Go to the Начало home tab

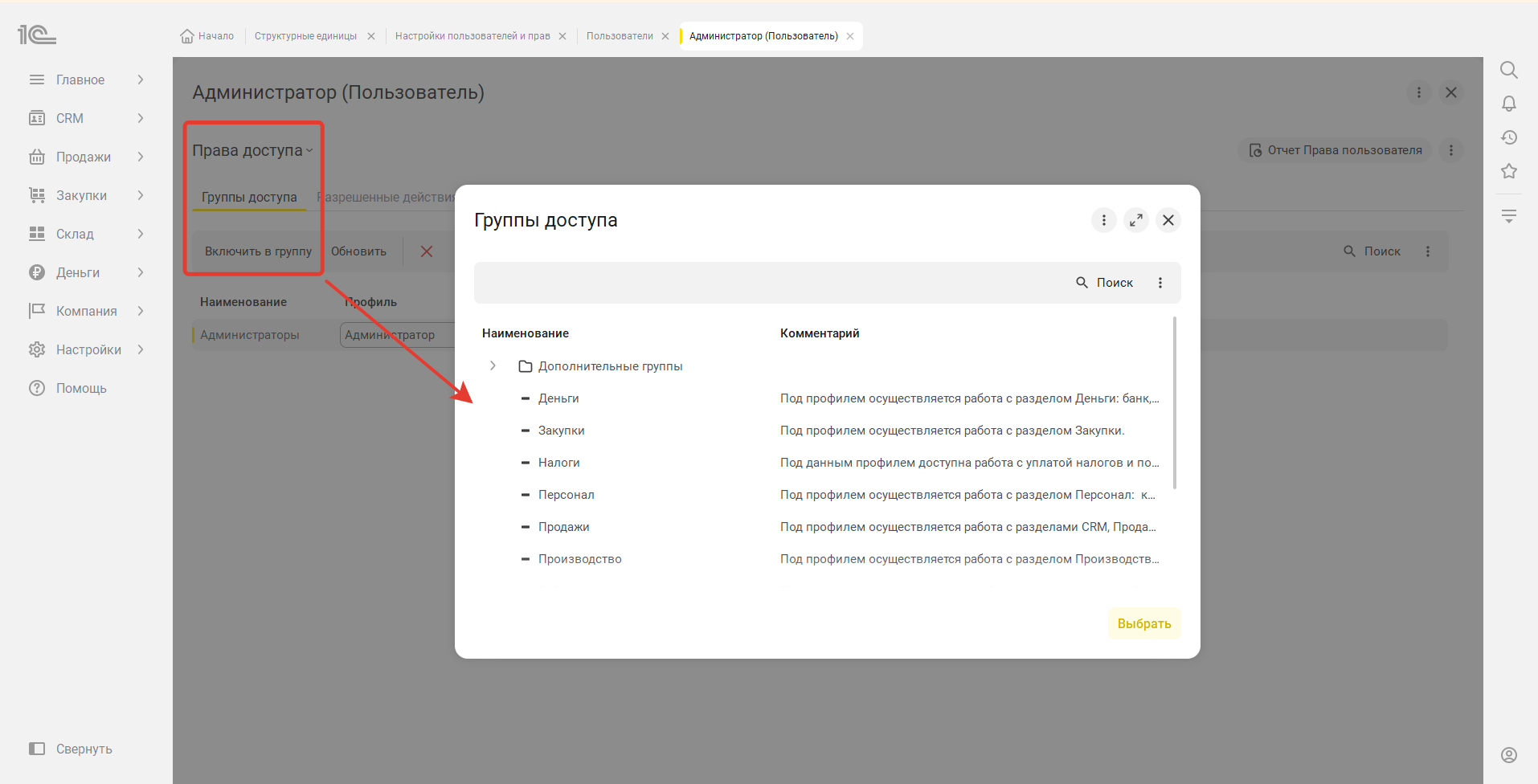coord(207,36)
